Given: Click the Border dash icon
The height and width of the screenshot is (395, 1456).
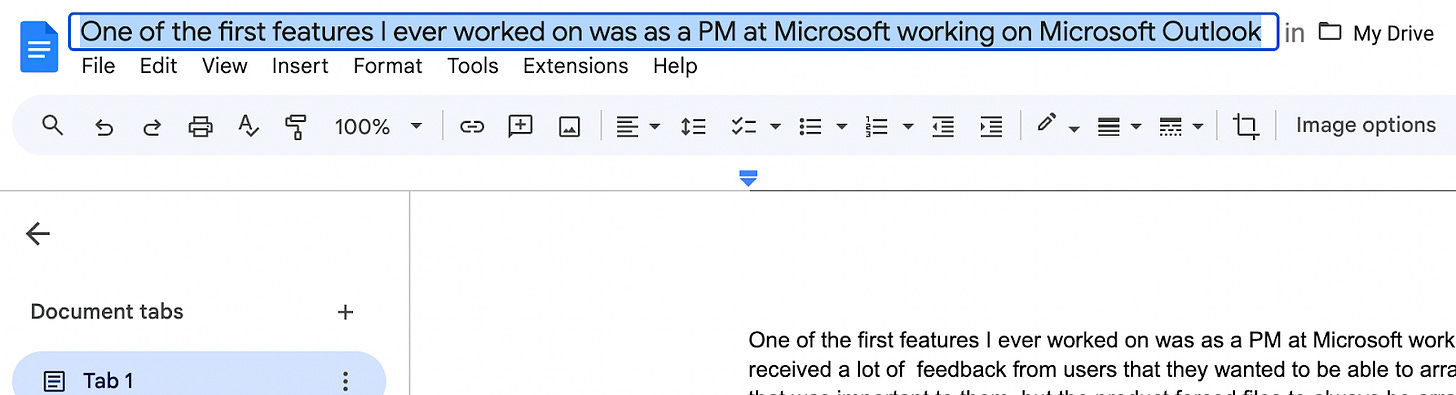Looking at the screenshot, I should pos(1170,127).
